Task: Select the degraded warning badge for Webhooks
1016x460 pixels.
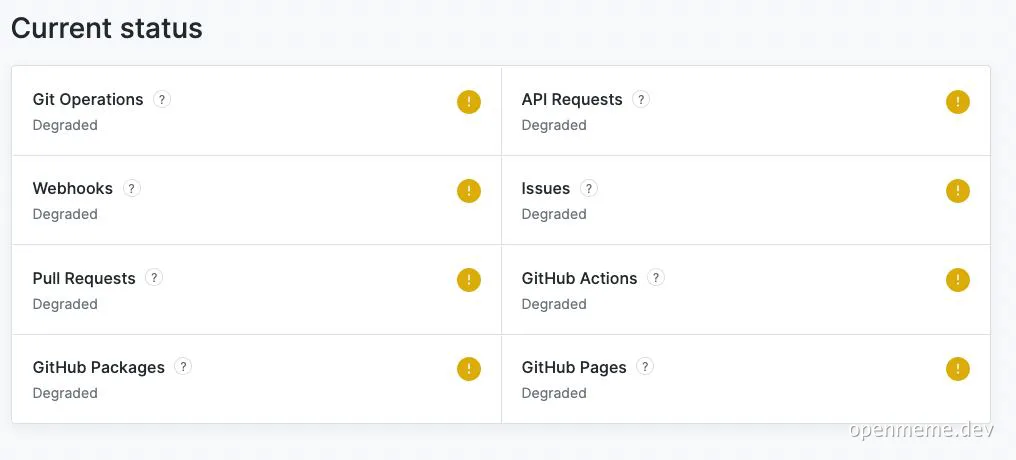Action: (468, 191)
